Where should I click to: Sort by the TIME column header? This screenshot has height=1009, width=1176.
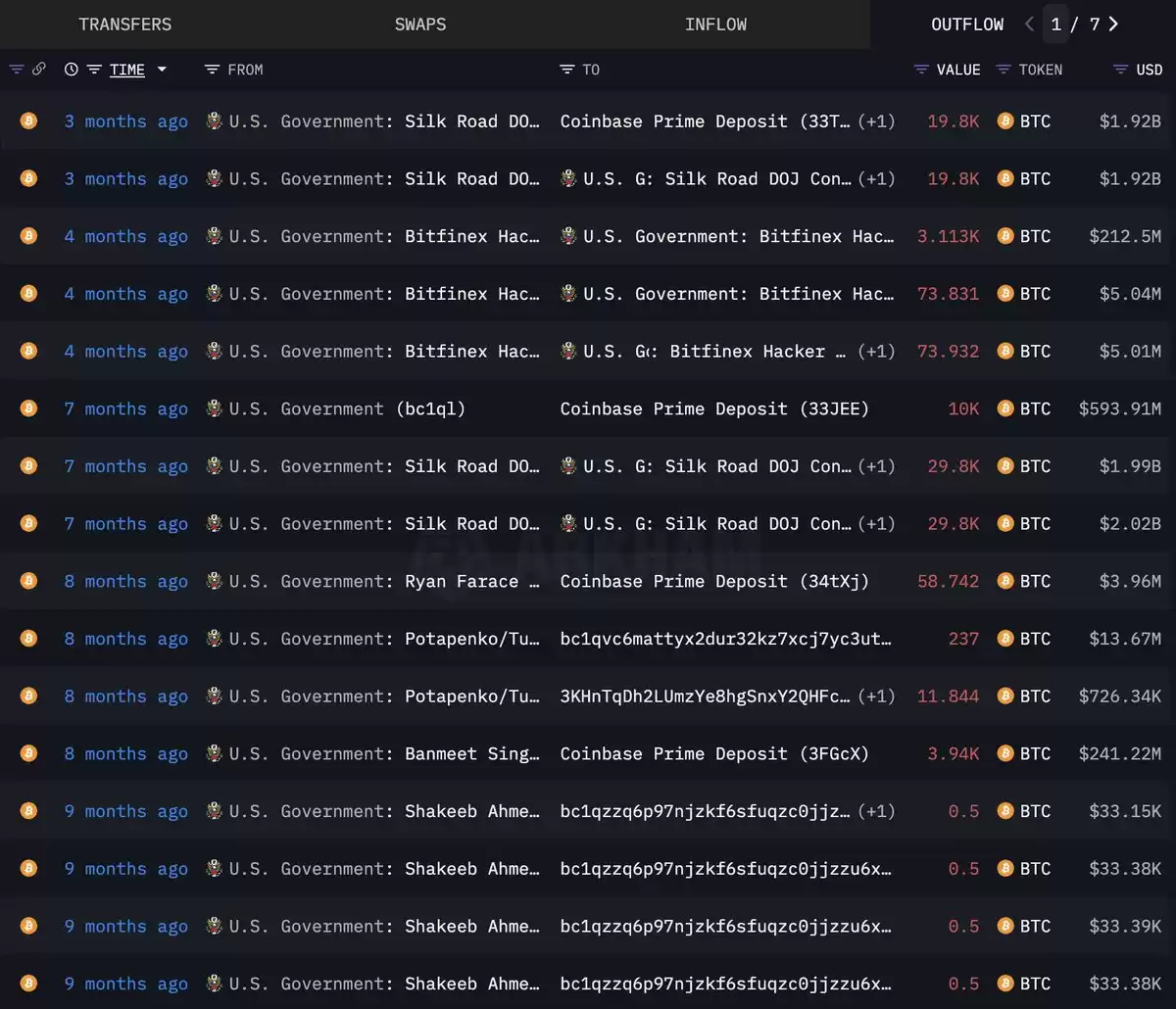click(x=127, y=70)
